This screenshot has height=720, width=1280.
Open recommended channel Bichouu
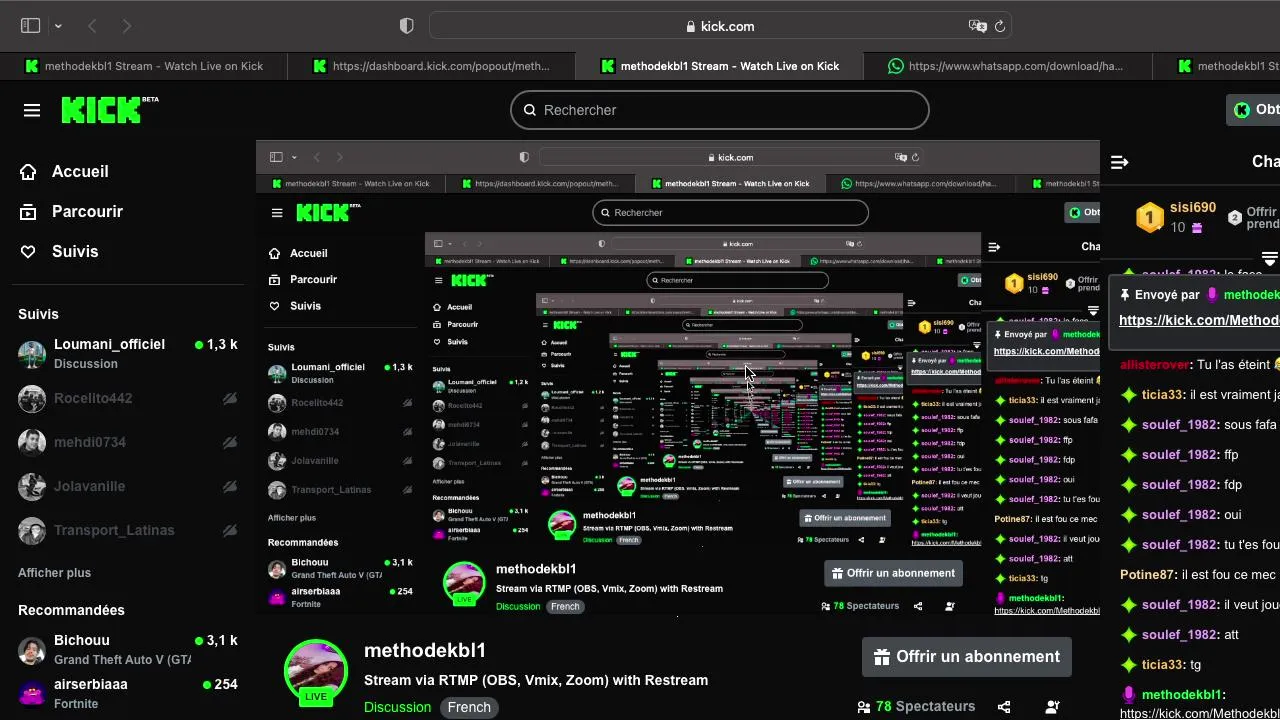[128, 650]
